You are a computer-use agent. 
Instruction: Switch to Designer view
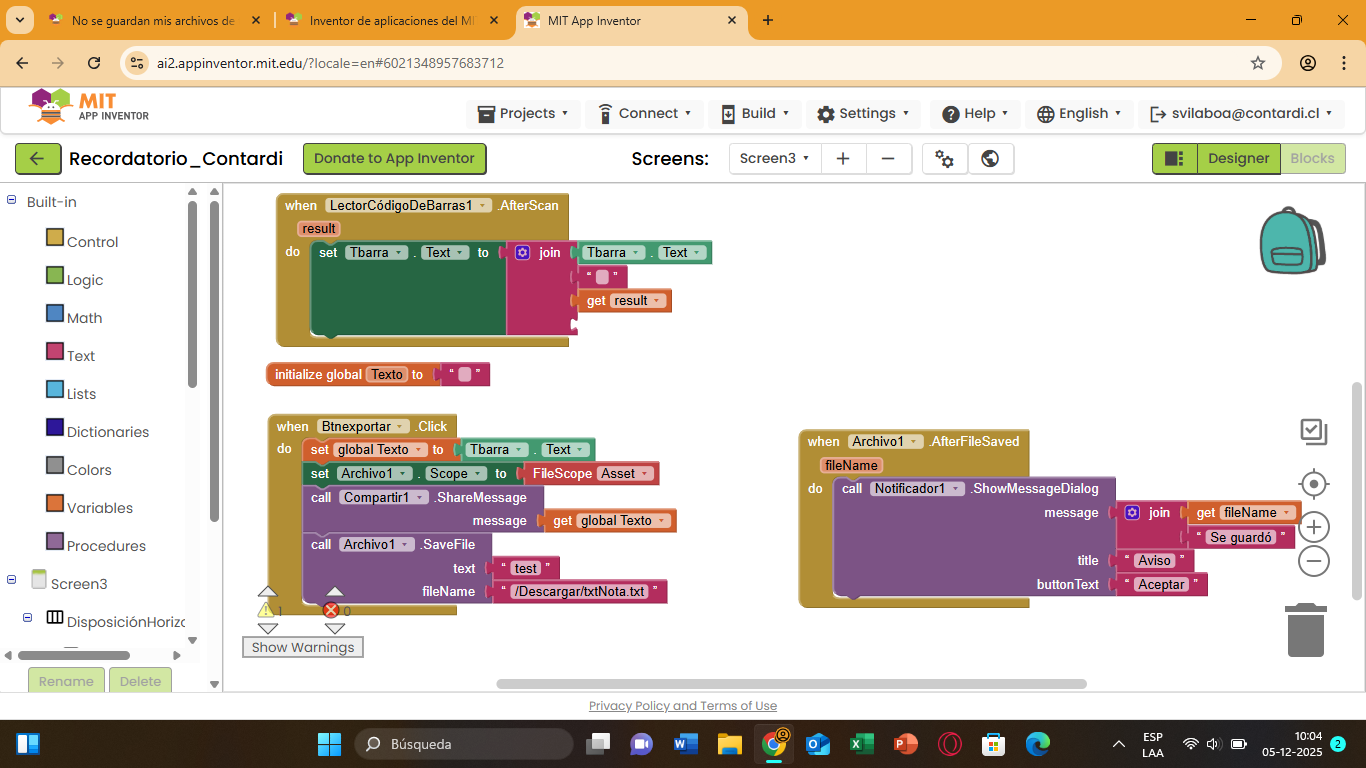click(x=1238, y=159)
